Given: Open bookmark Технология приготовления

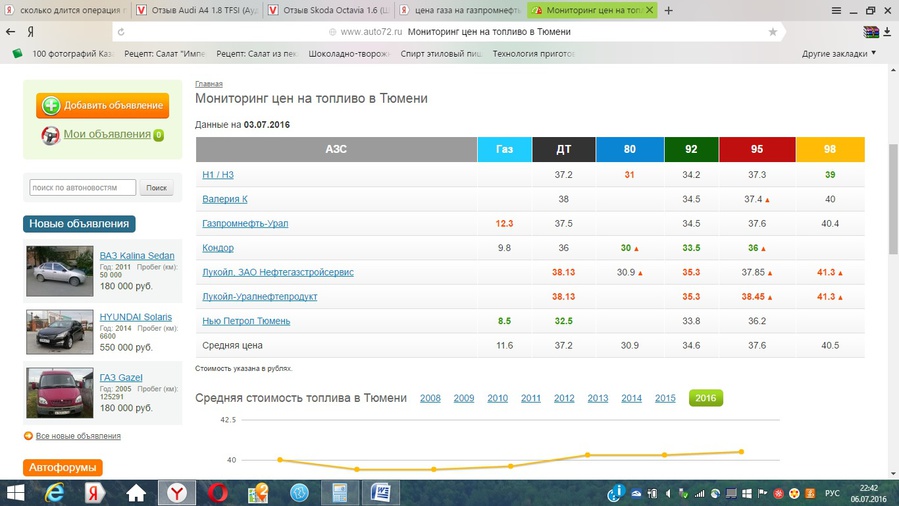Looking at the screenshot, I should pyautogui.click(x=533, y=53).
